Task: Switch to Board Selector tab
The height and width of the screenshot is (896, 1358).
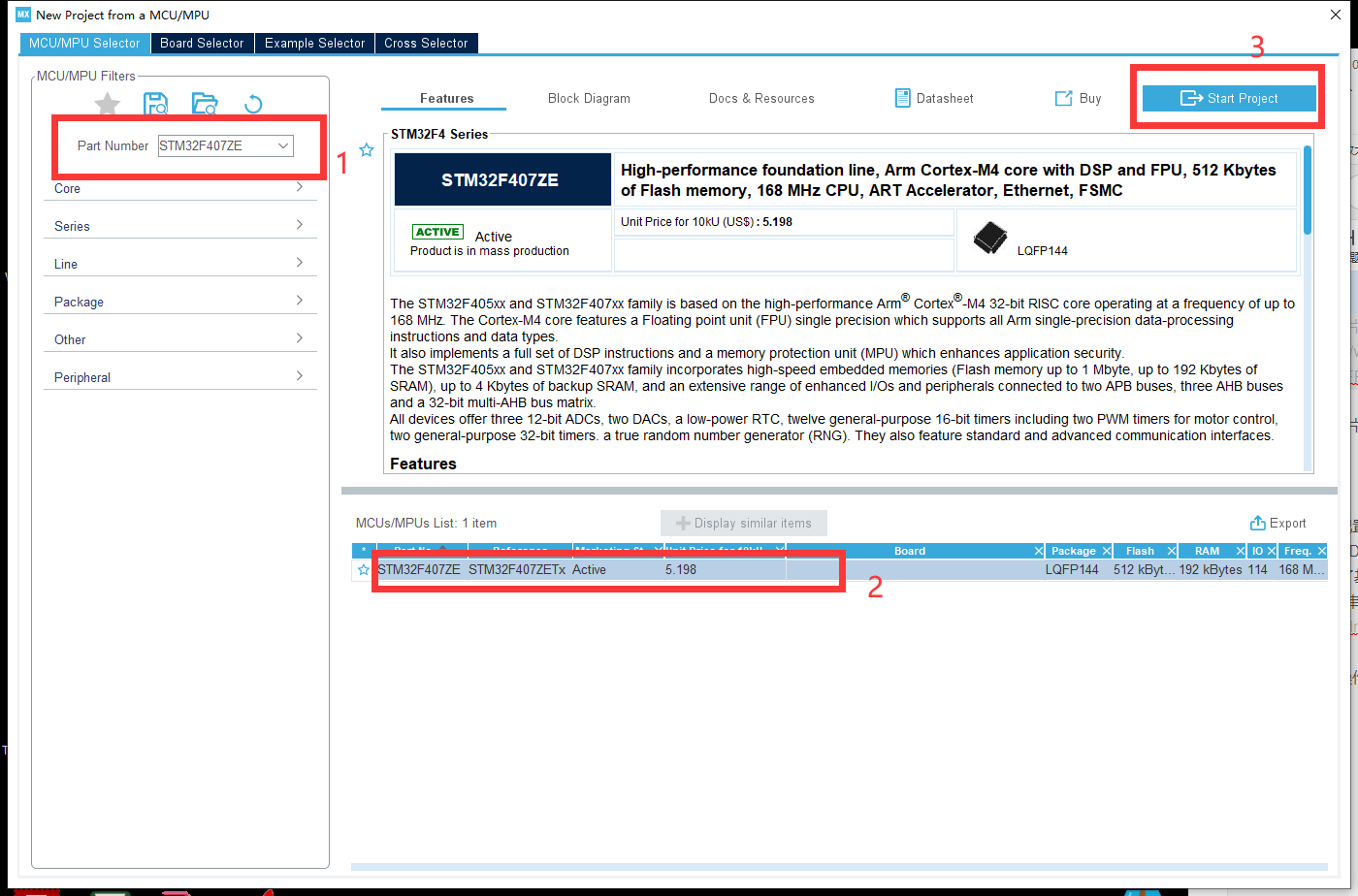Action: tap(203, 44)
